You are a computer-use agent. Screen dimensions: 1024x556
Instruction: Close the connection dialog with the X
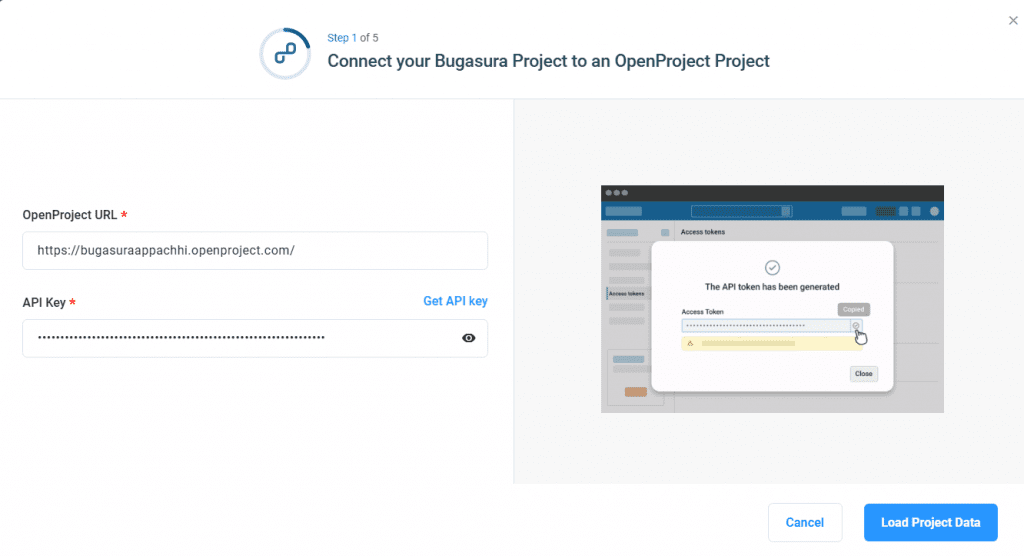(x=1013, y=20)
